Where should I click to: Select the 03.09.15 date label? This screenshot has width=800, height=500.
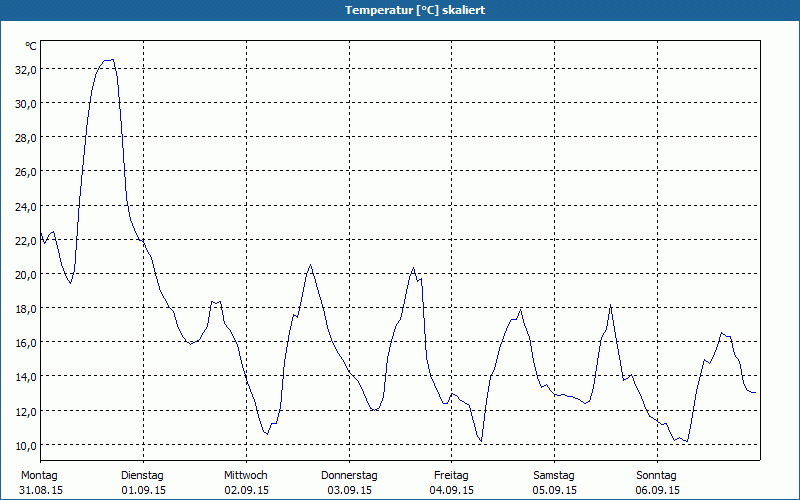pos(349,491)
